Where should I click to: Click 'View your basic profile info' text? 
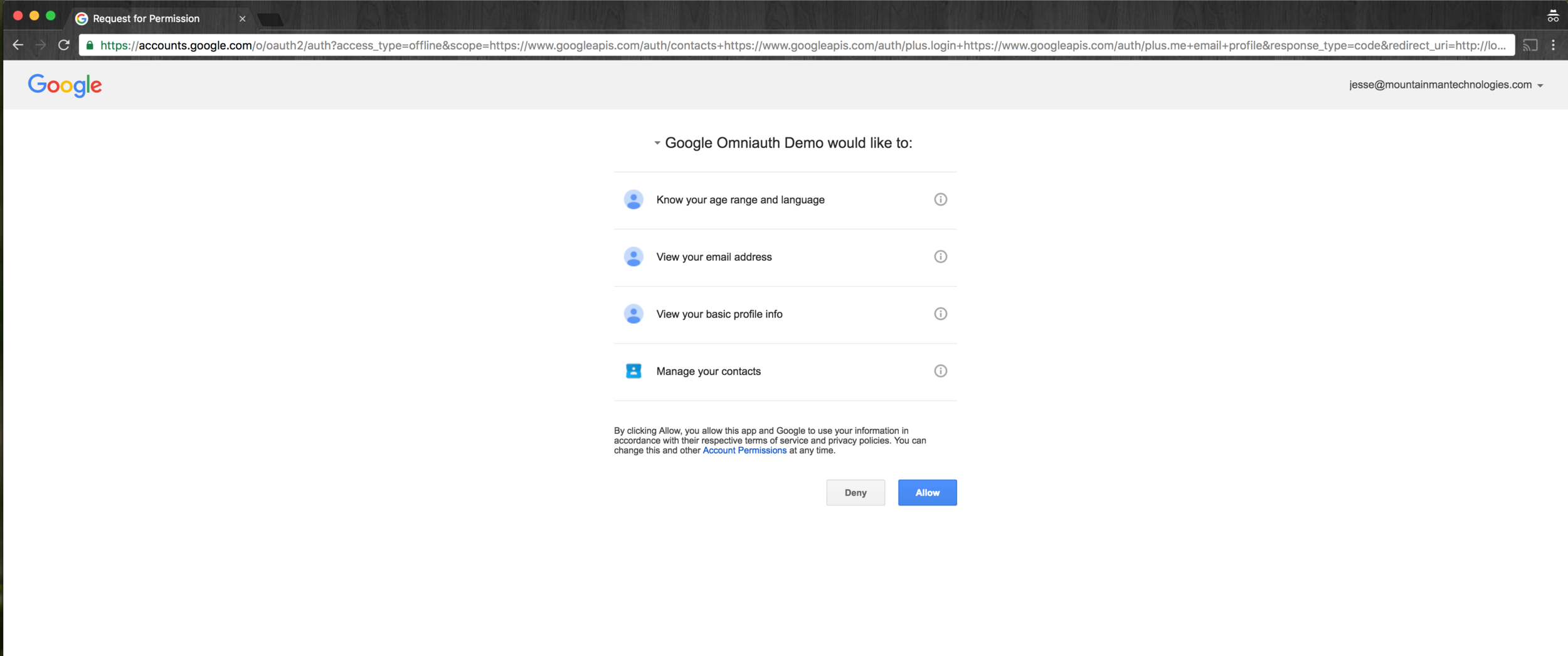pyautogui.click(x=719, y=314)
